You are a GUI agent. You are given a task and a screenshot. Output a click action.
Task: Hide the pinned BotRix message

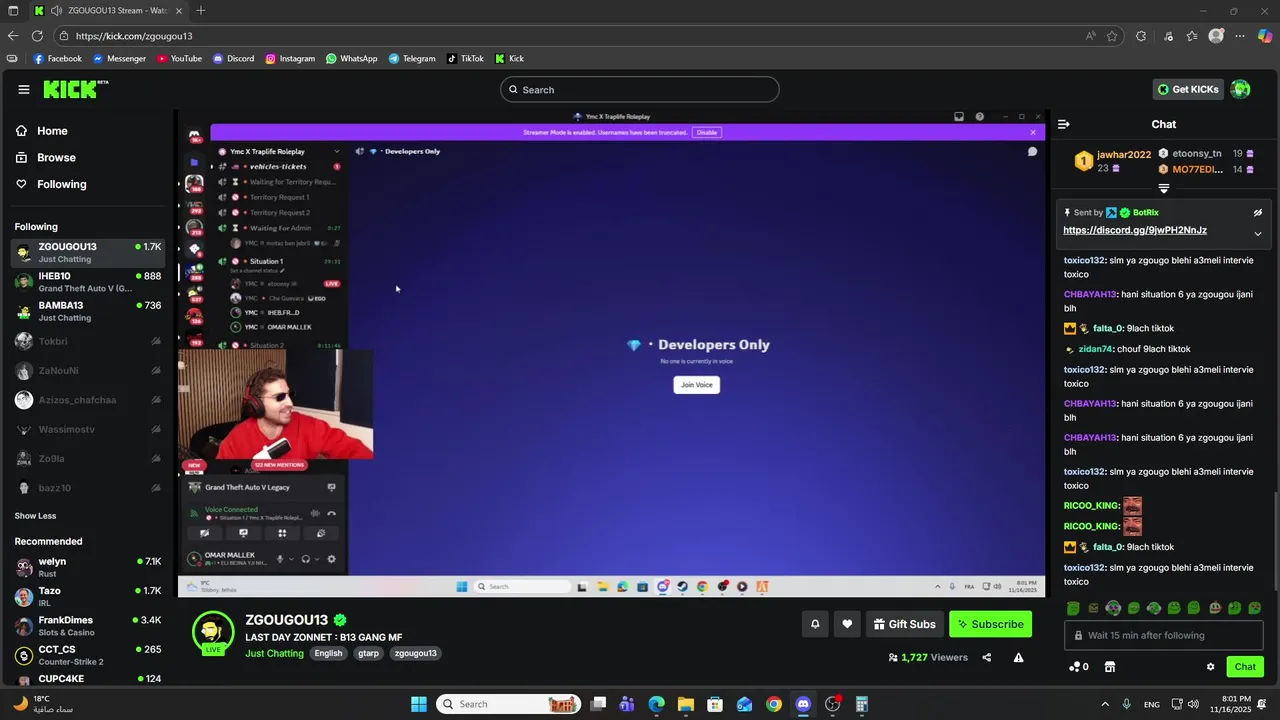[1258, 213]
